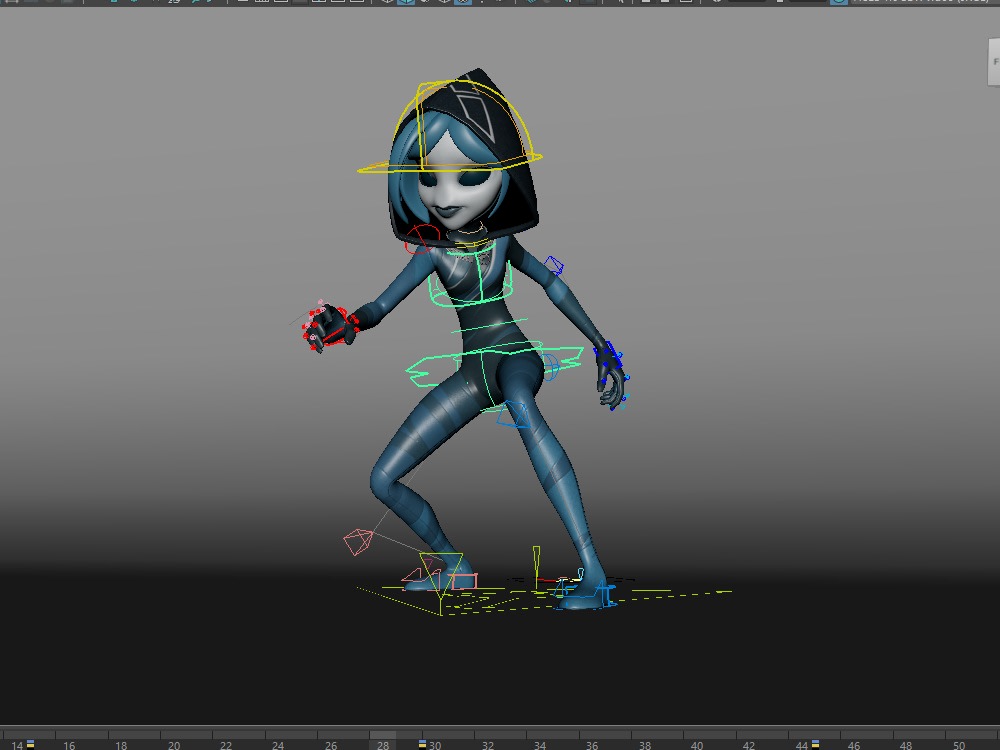
Task: Click the keyframe marker at frame 14
Action: [x=30, y=744]
